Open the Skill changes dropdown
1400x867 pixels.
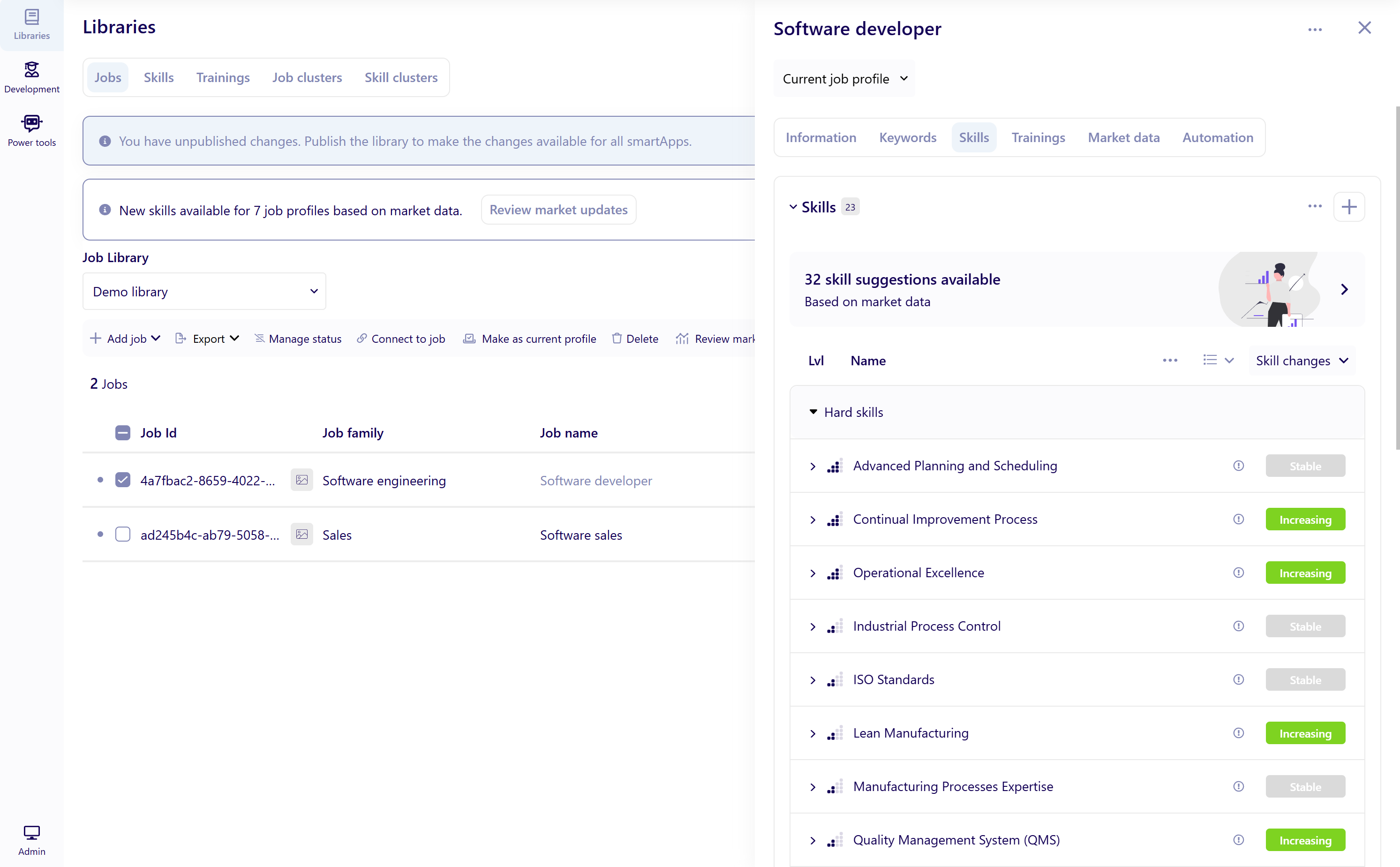tap(1302, 361)
